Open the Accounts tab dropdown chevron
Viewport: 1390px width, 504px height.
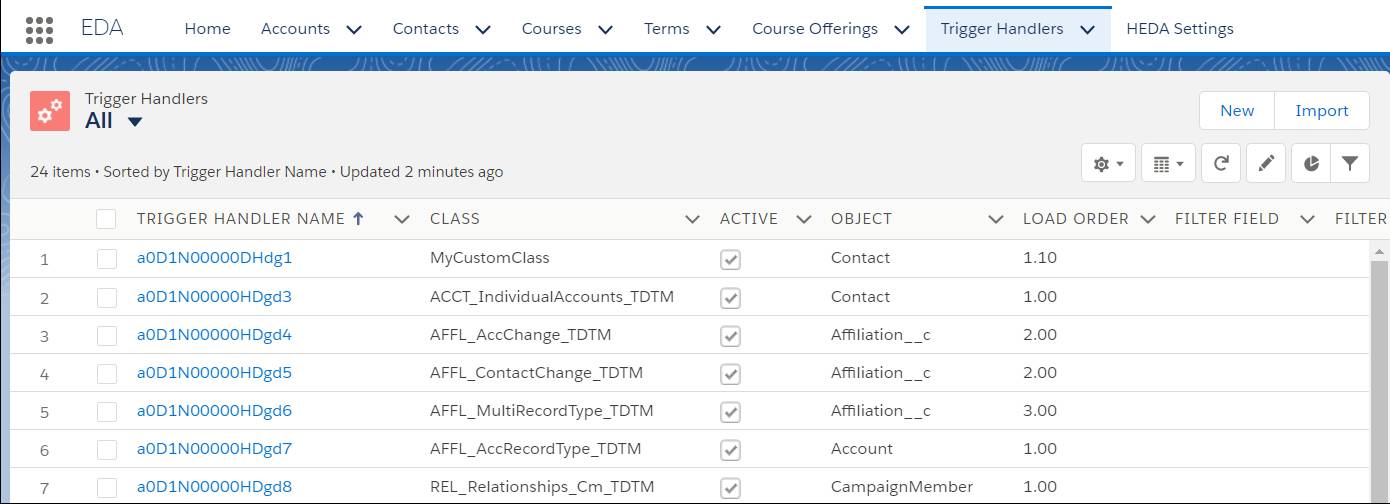click(x=354, y=29)
